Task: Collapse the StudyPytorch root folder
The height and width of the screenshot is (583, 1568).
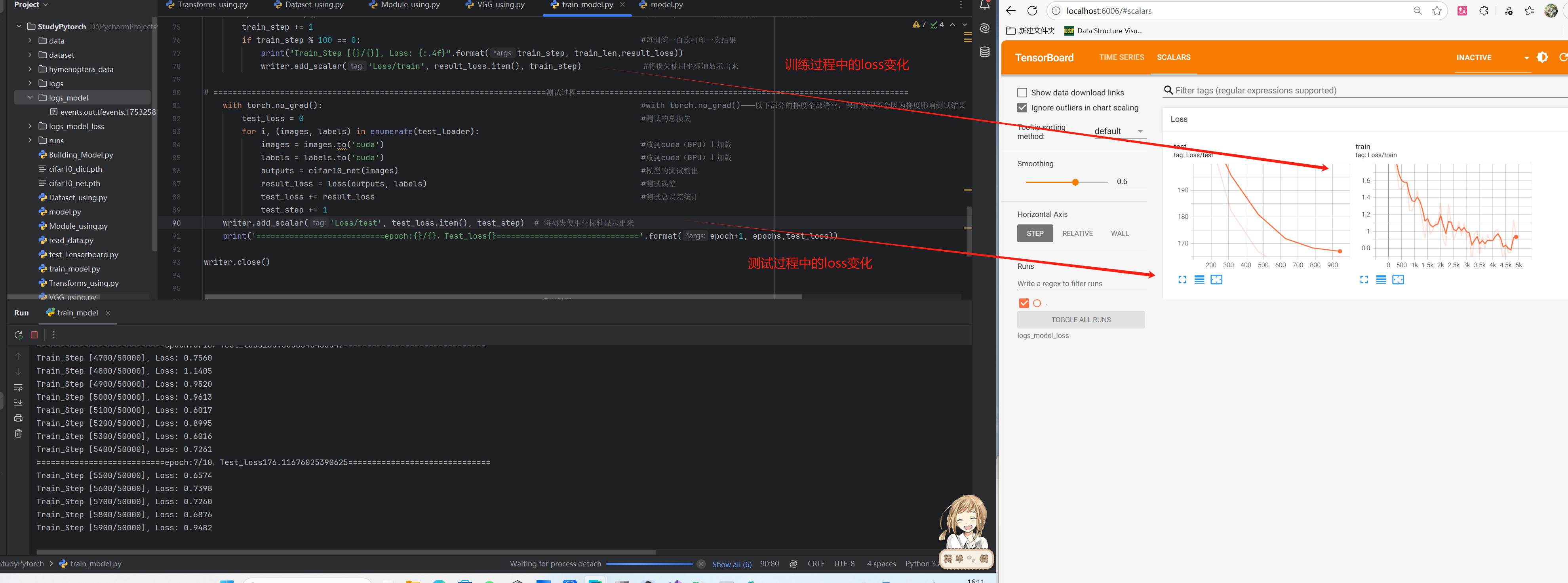Action: (19, 26)
